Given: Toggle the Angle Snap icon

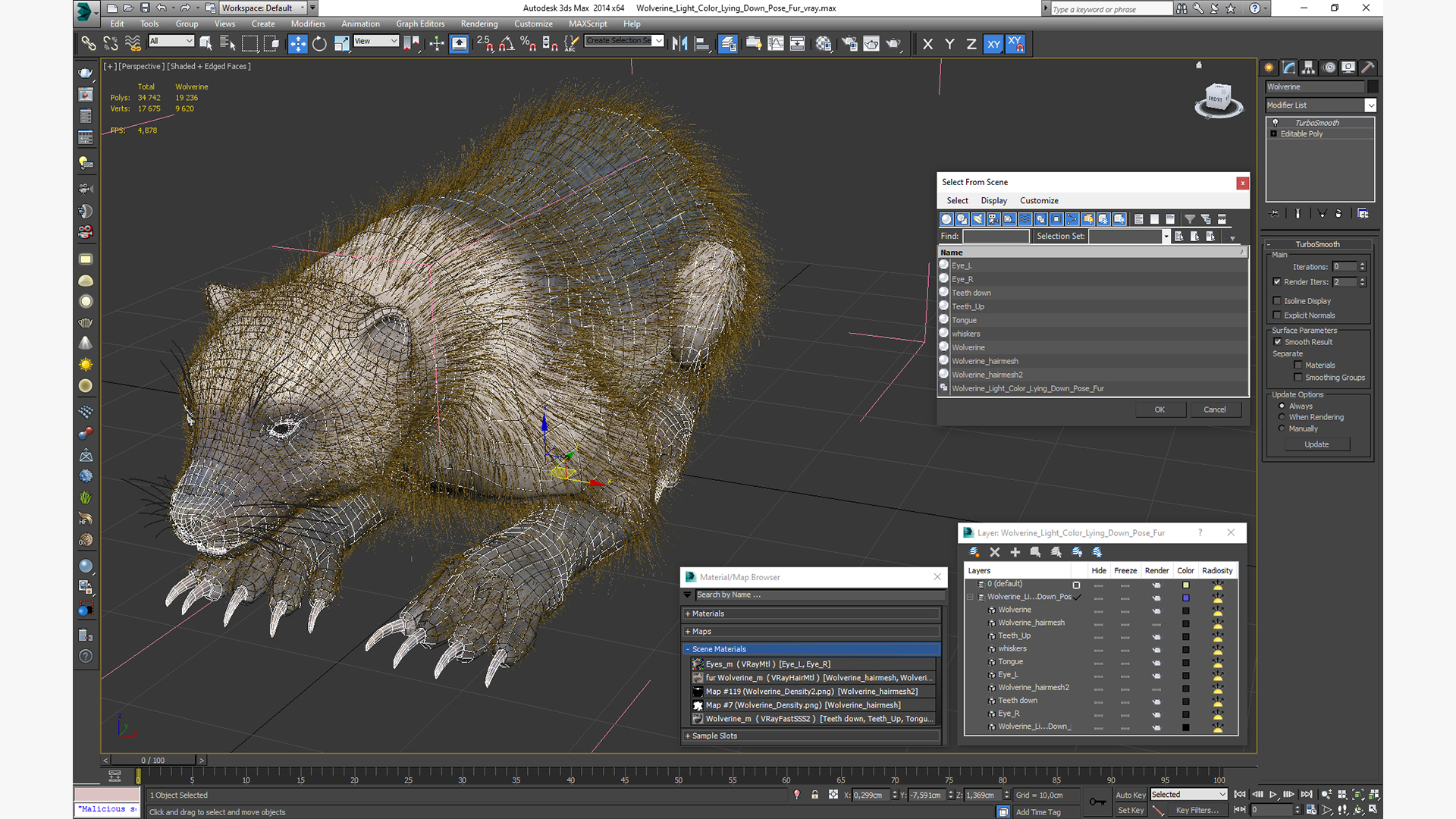Looking at the screenshot, I should (507, 44).
